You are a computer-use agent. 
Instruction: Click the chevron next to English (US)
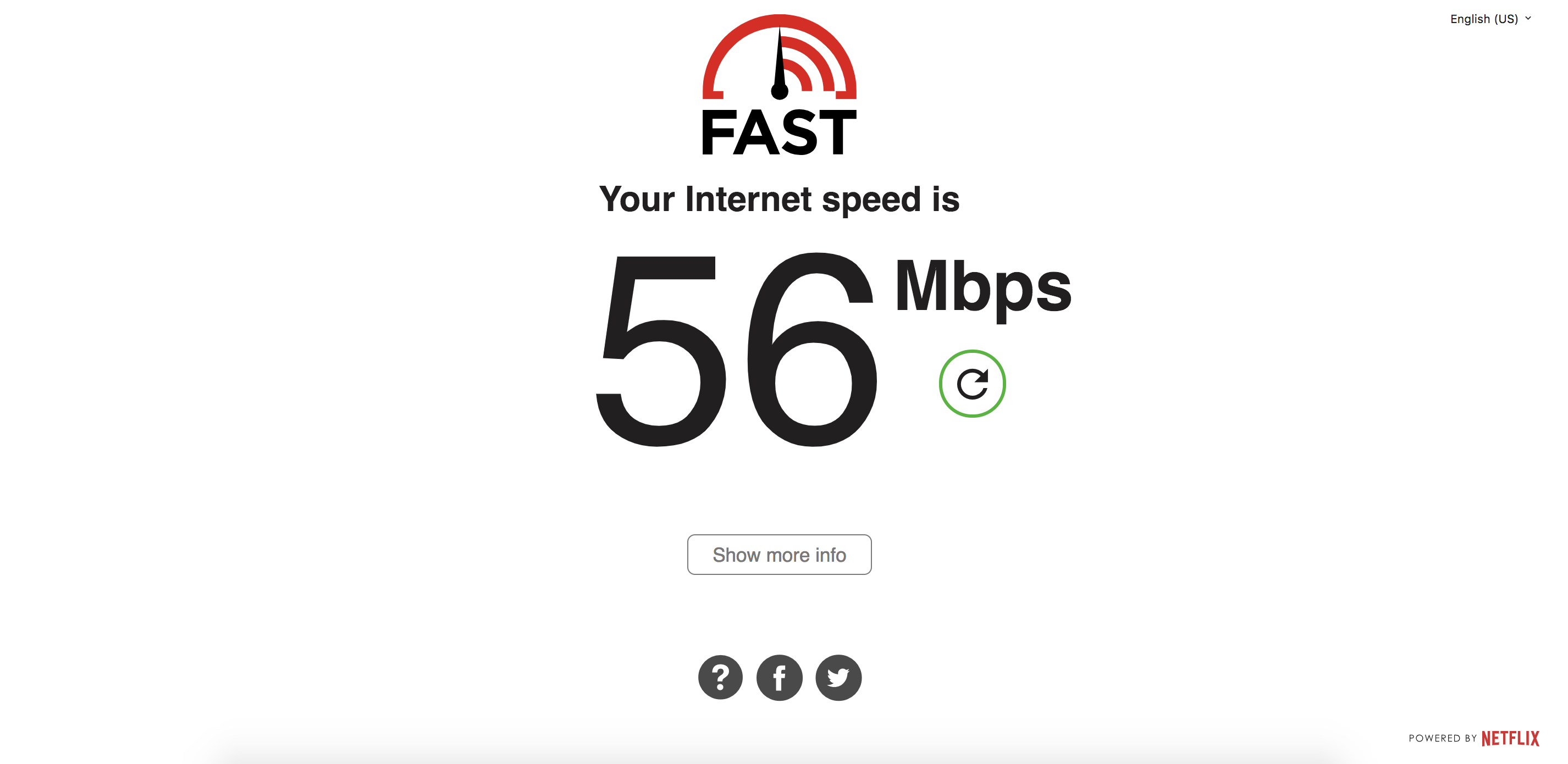1528,18
